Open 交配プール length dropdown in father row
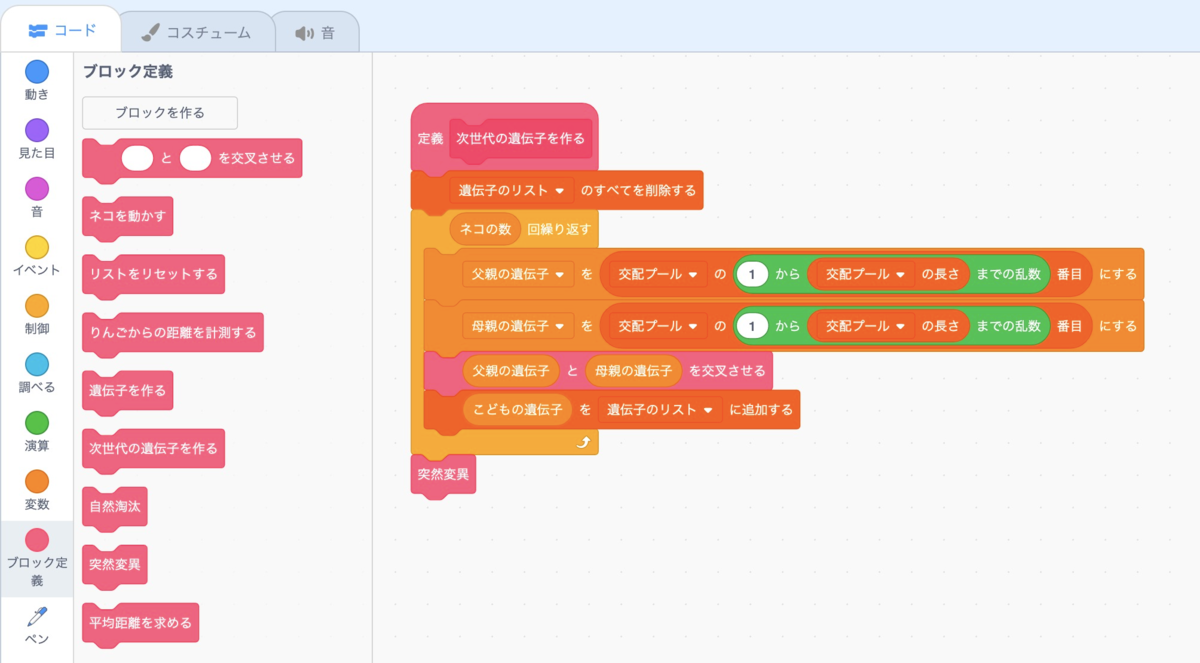 point(865,273)
